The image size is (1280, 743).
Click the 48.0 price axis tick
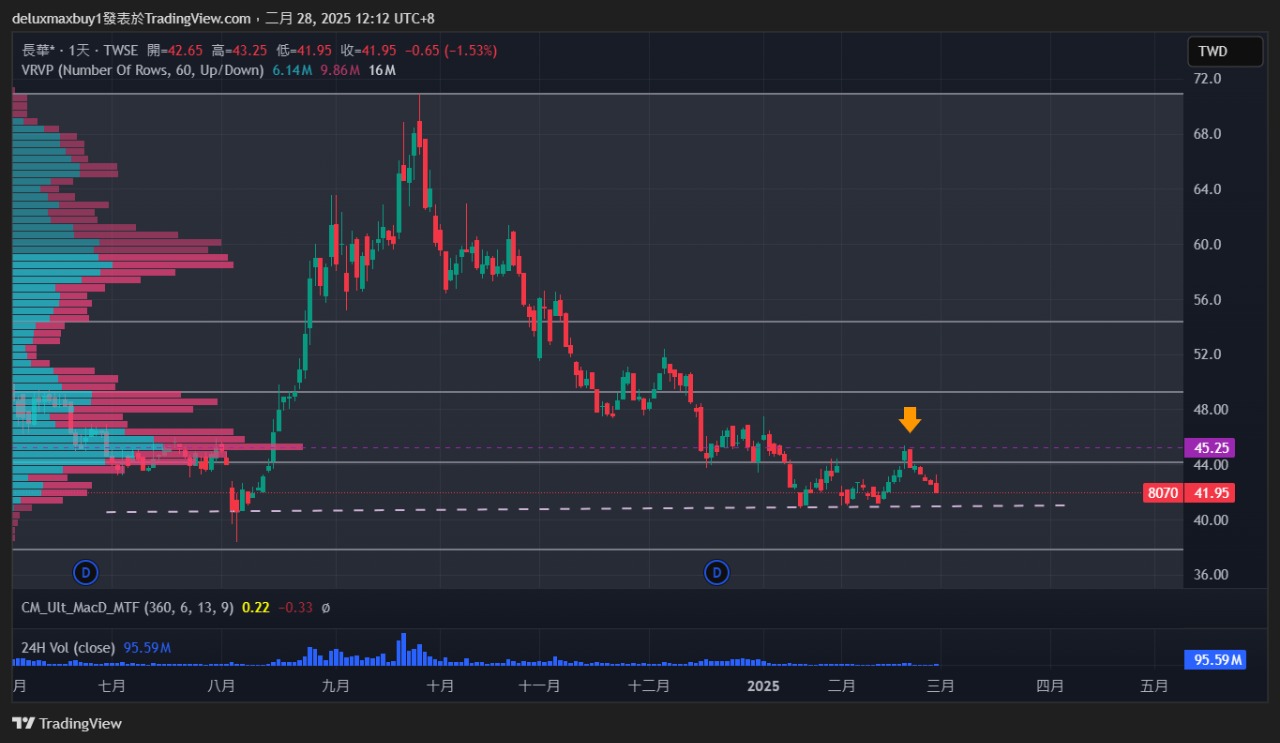(1208, 409)
